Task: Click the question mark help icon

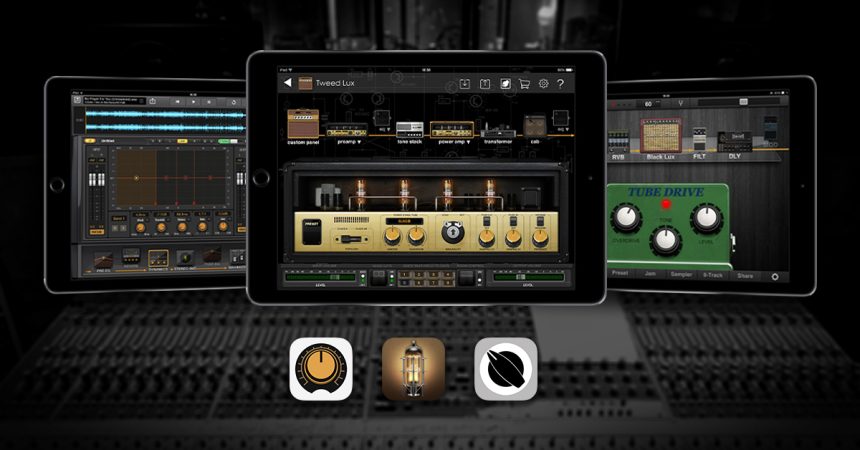Action: click(561, 84)
